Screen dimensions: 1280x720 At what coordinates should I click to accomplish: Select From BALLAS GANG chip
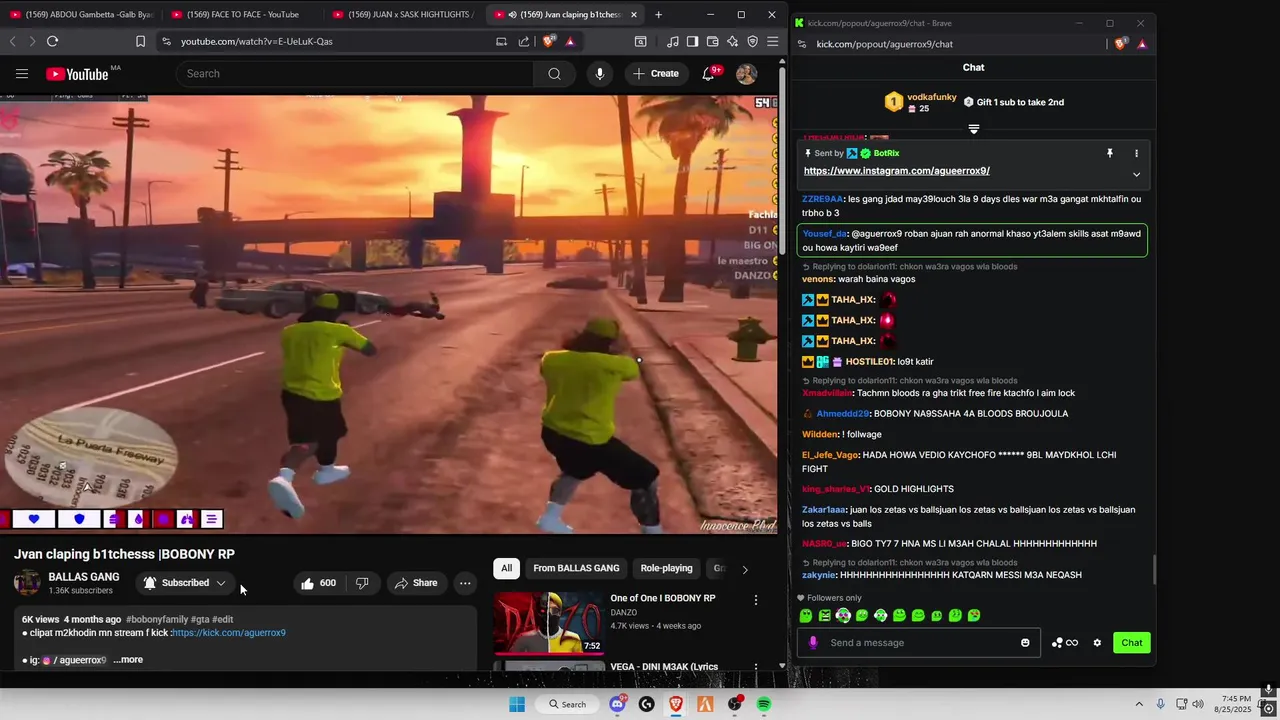click(576, 568)
